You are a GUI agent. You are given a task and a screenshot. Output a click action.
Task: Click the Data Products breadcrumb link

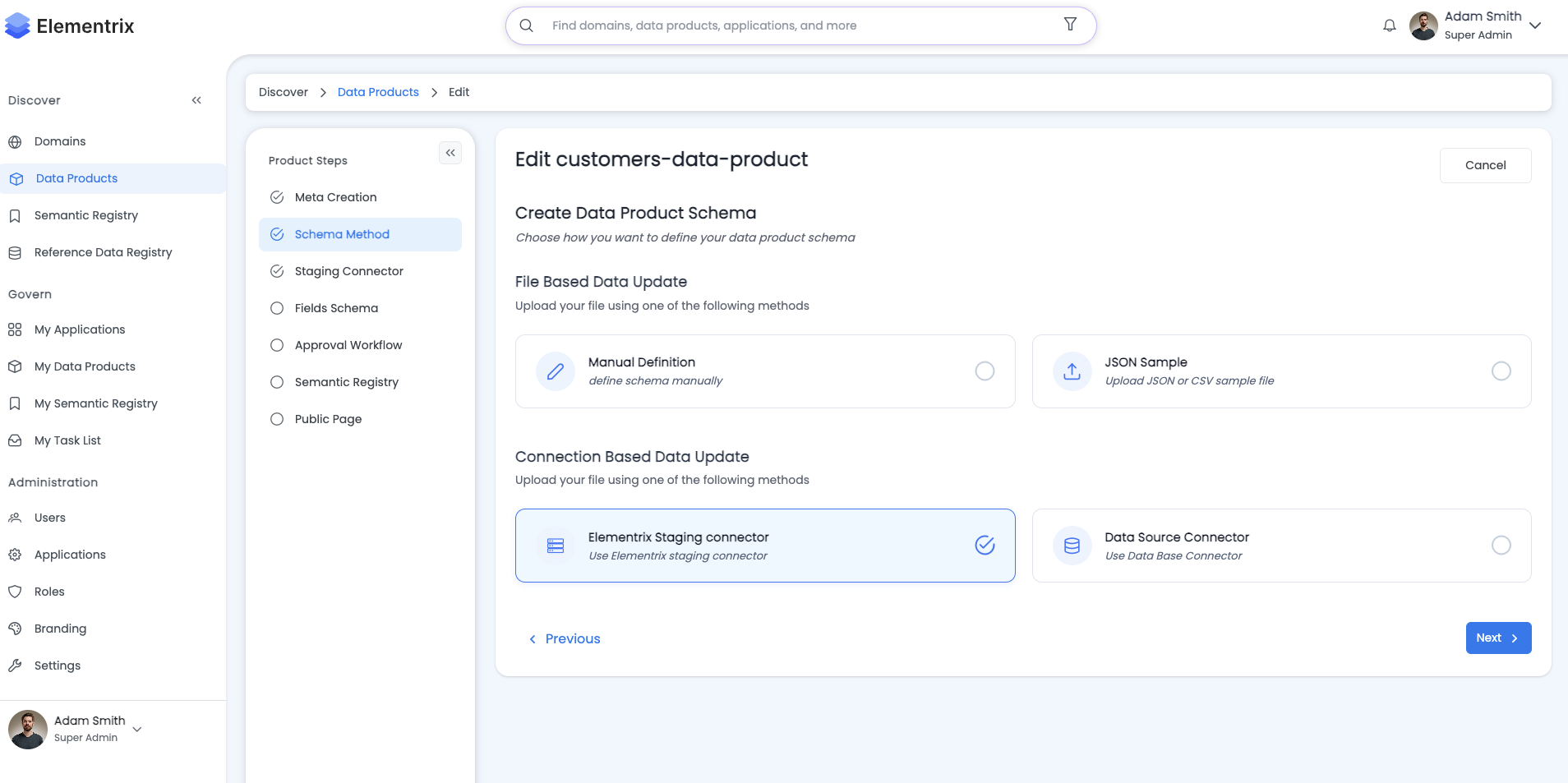tap(378, 92)
